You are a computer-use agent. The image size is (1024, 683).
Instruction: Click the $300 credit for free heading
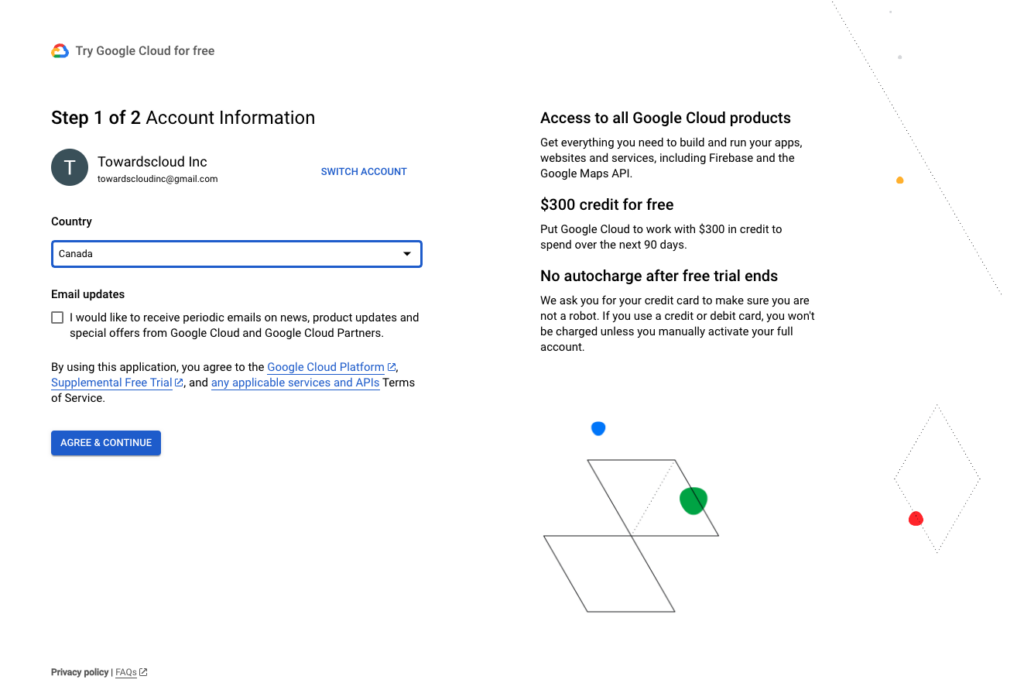tap(607, 205)
